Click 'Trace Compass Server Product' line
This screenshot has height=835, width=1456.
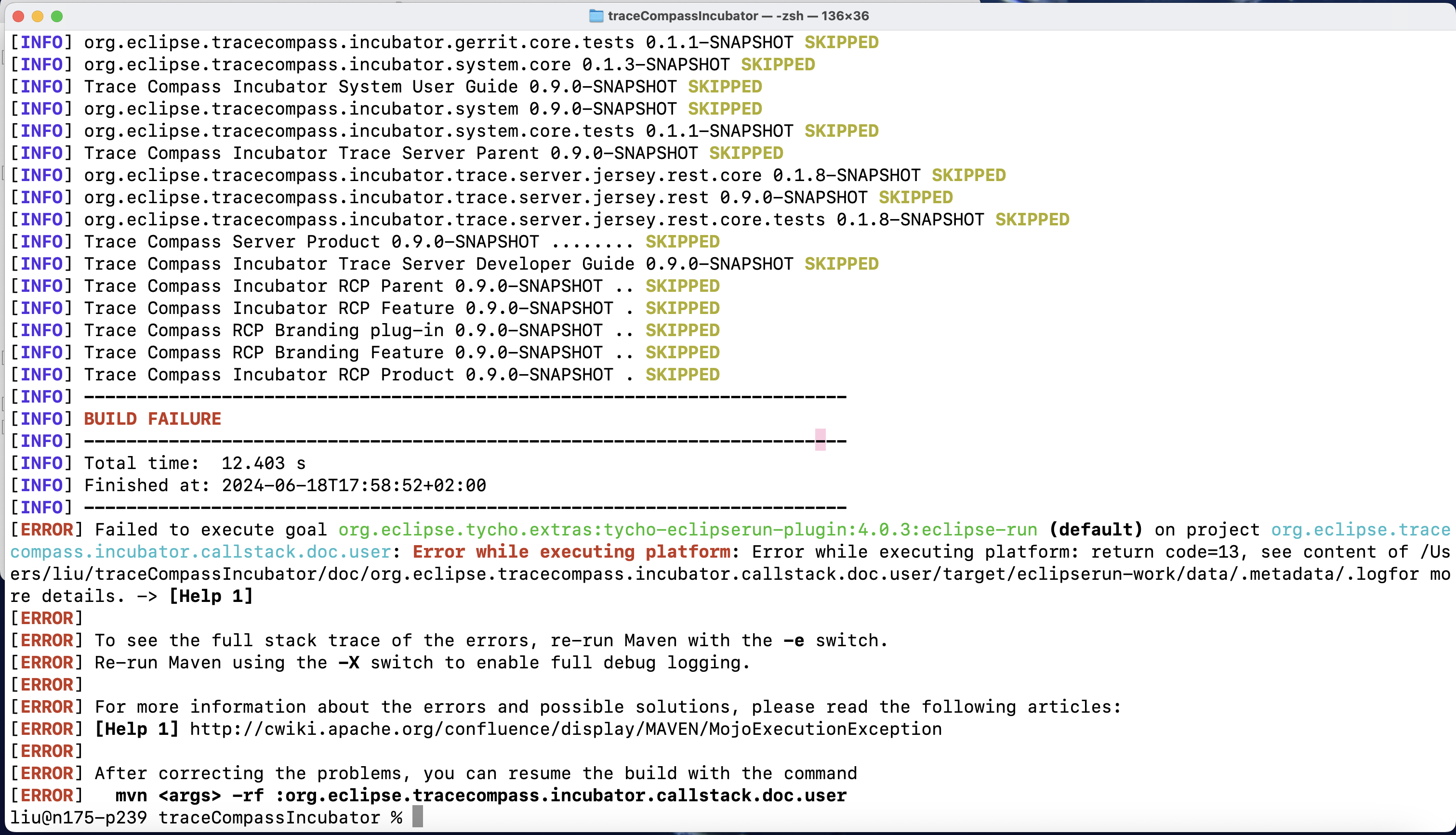365,242
